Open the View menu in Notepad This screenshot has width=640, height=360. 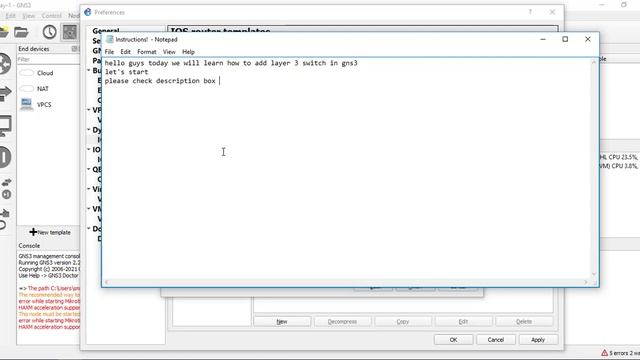(x=169, y=52)
